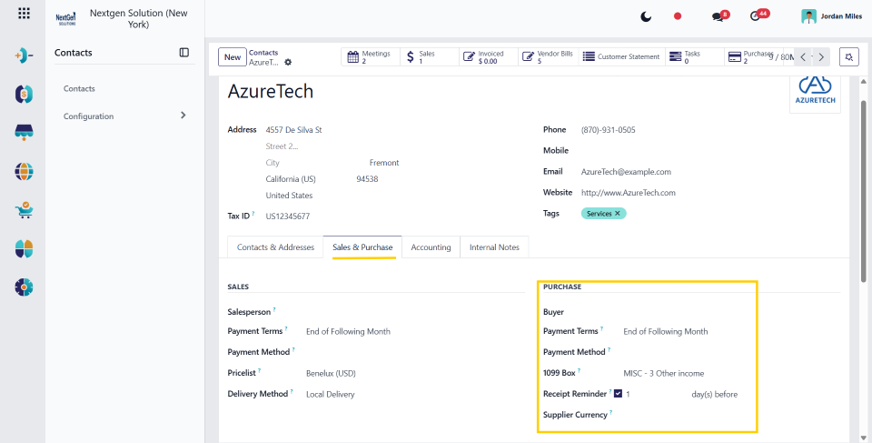Click the red recording dot icon
872x443 pixels.
tap(677, 17)
